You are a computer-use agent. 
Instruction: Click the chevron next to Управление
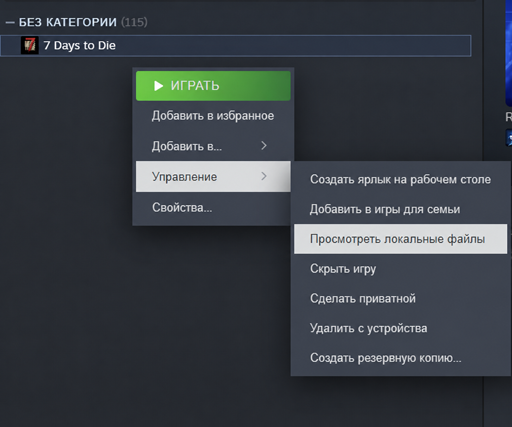(x=264, y=176)
